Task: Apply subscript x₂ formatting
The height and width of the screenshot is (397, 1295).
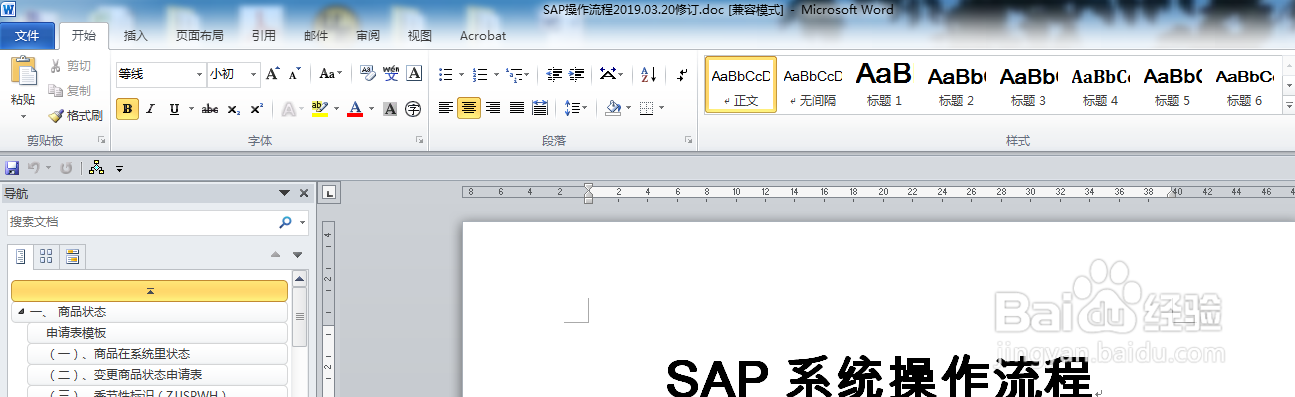Action: (x=233, y=109)
